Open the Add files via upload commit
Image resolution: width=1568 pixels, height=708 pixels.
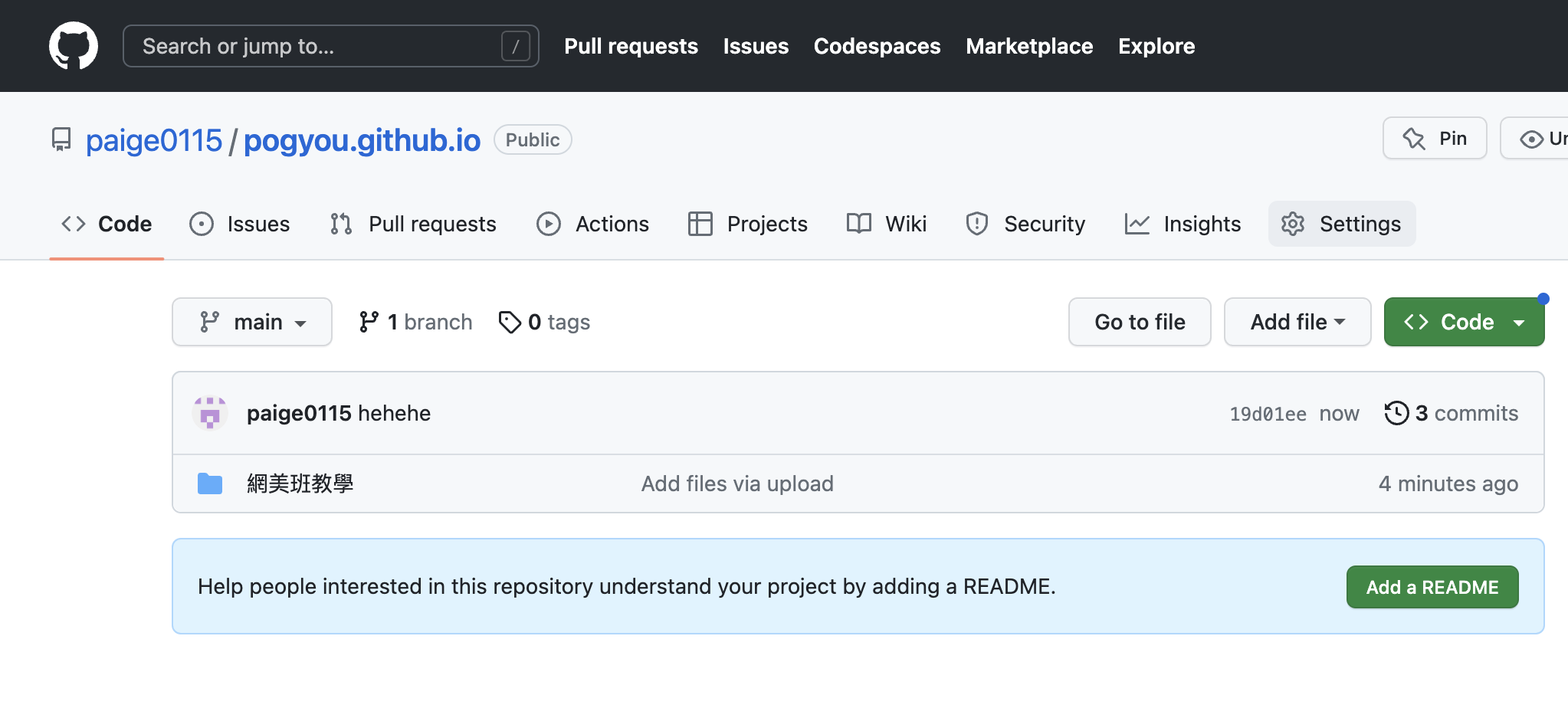737,483
